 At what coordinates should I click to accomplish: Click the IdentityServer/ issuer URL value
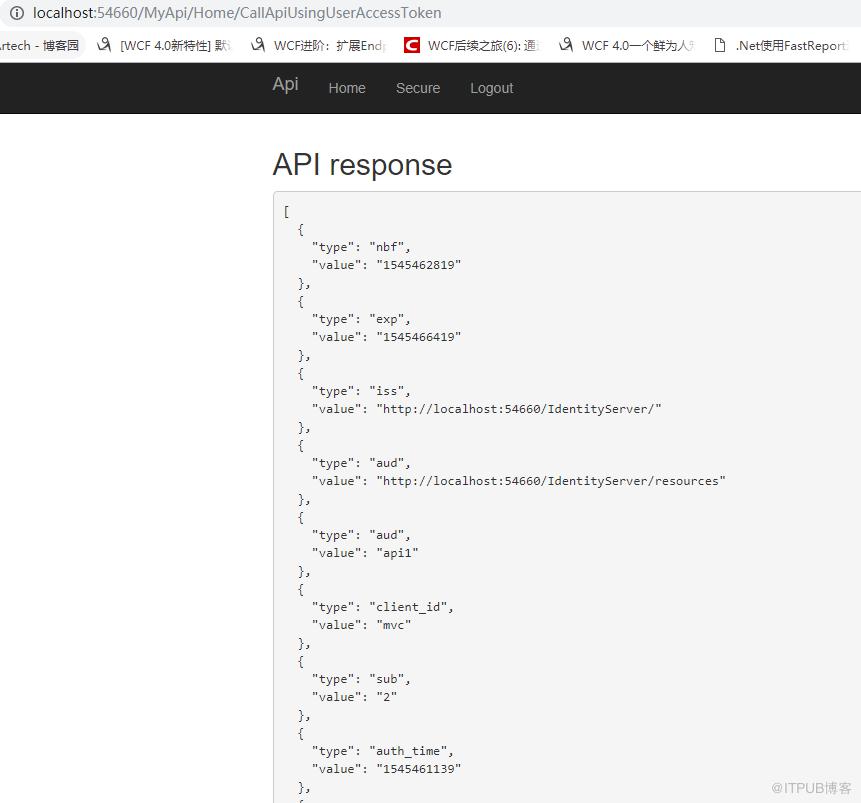click(519, 409)
